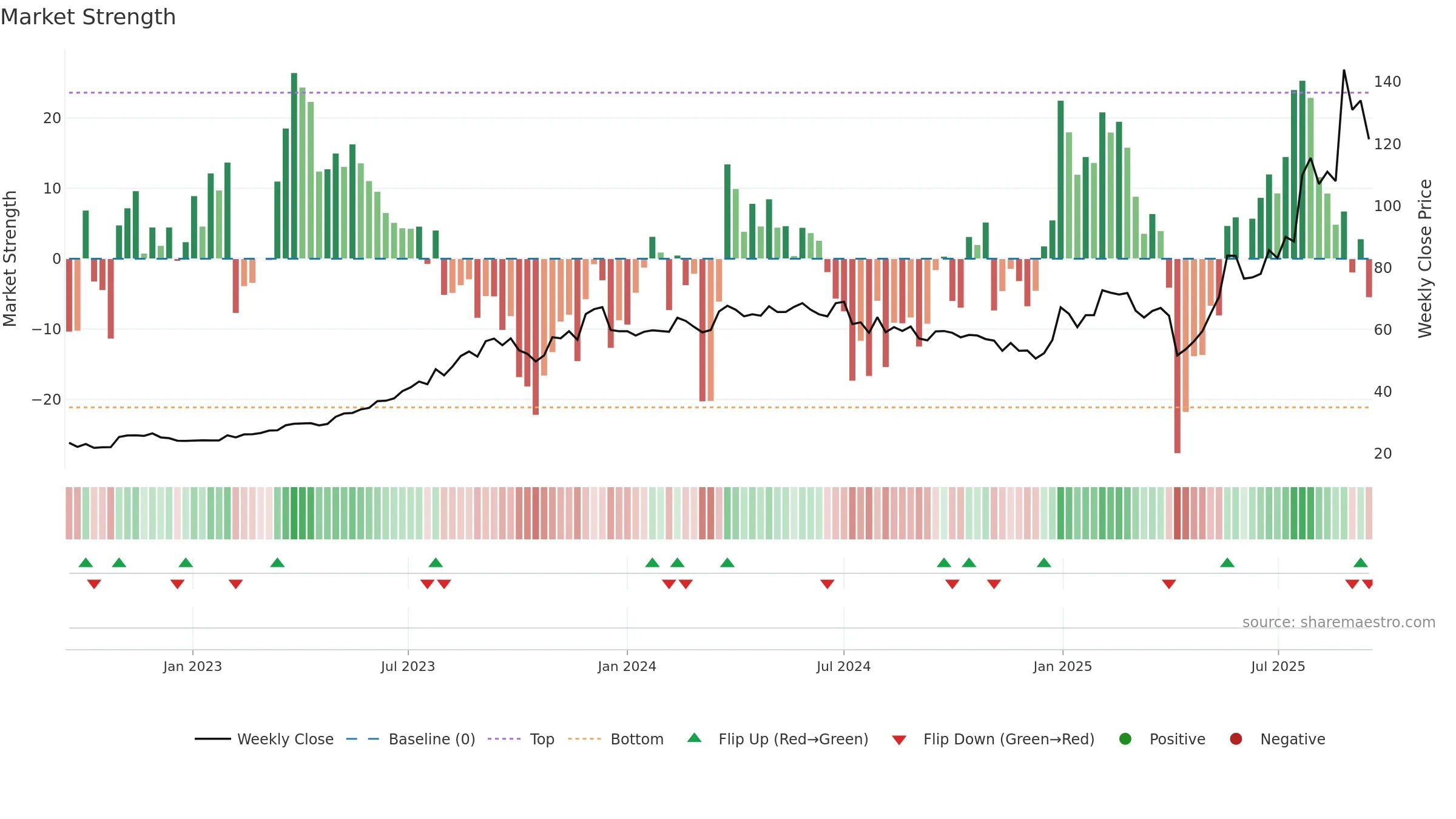Click the −20 strength axis tick label
1456x819 pixels.
coord(46,400)
